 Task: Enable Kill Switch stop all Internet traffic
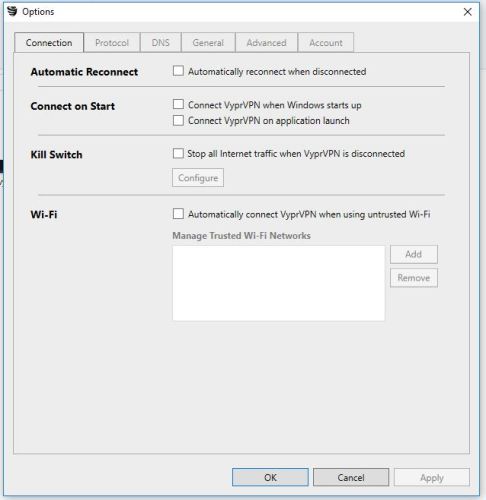coord(178,153)
